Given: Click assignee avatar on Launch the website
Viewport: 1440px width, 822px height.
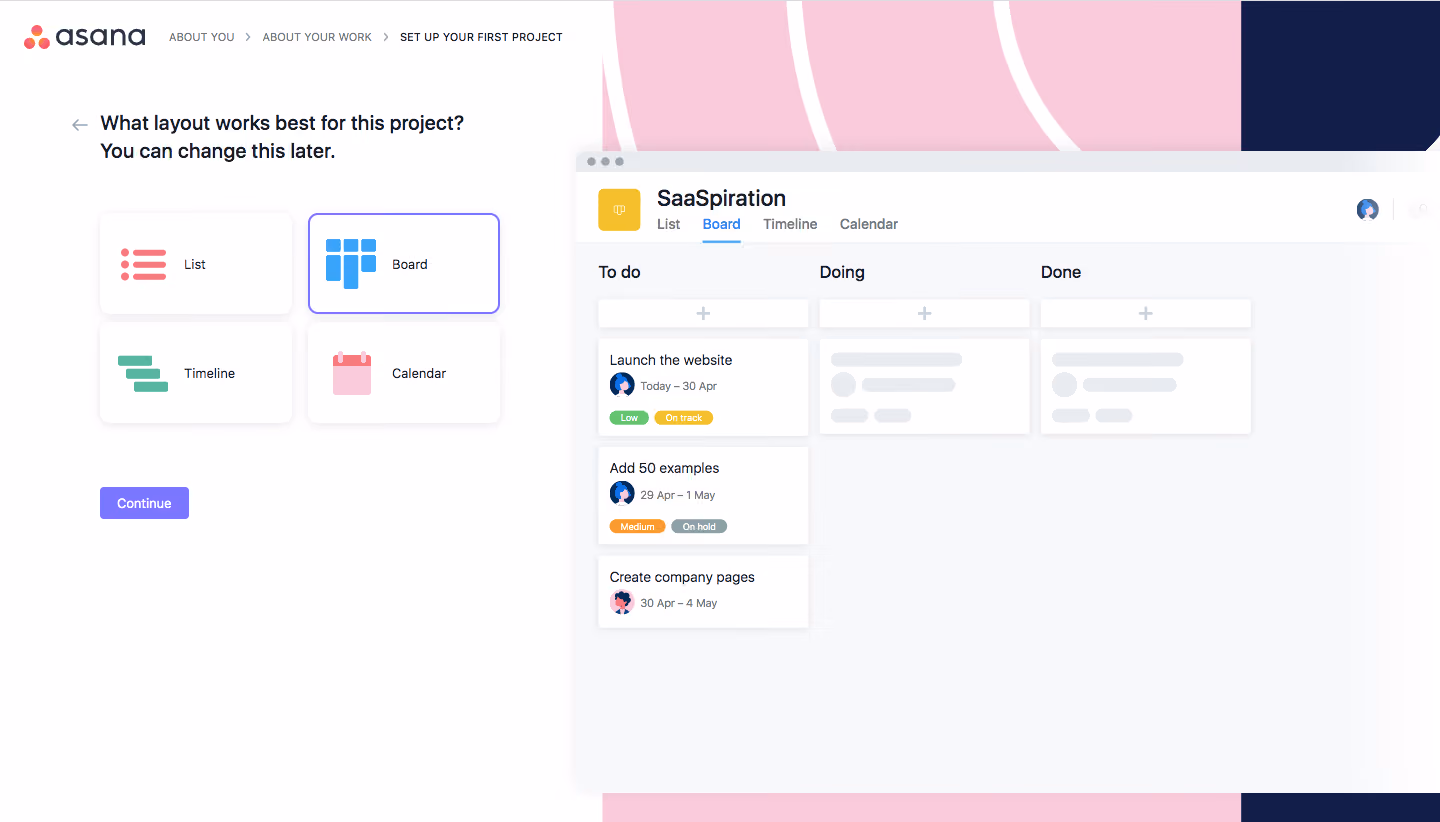Looking at the screenshot, I should click(622, 385).
